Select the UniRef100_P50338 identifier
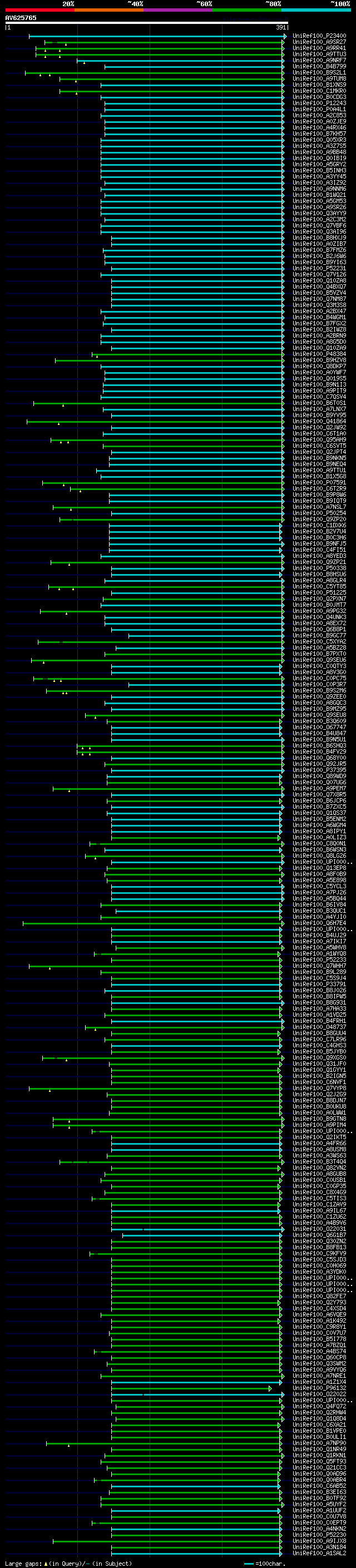 click(319, 568)
